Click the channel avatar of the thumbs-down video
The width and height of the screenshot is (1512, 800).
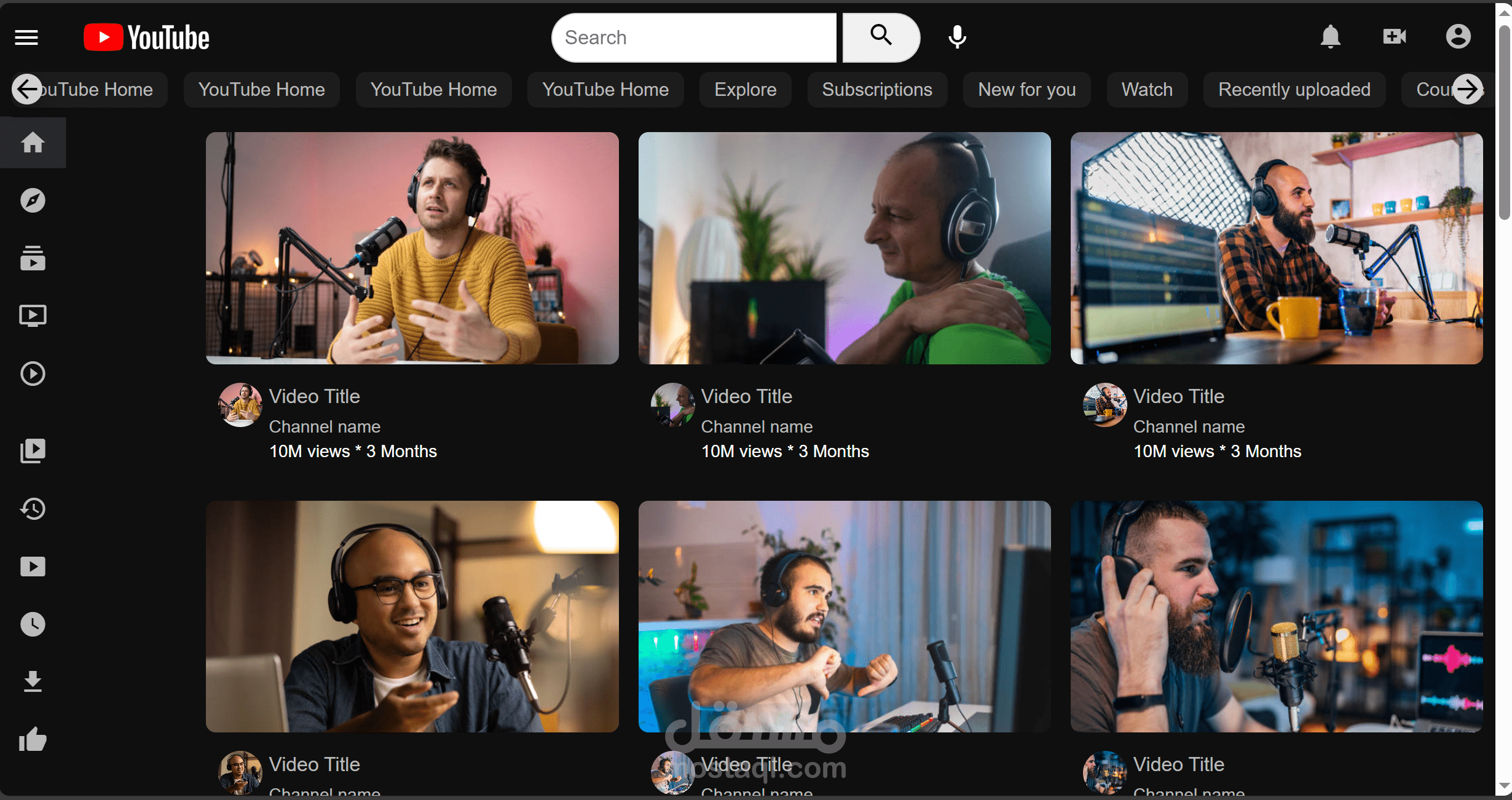(672, 773)
